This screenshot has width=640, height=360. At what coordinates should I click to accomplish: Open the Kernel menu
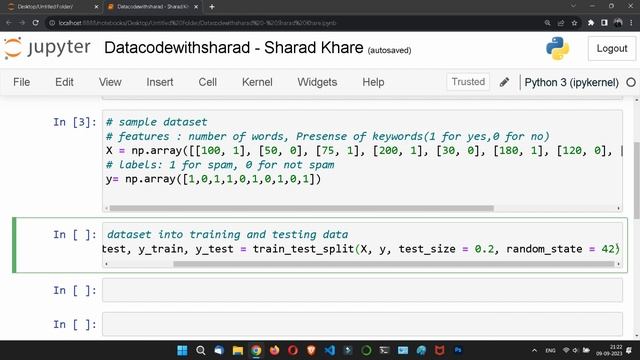pyautogui.click(x=257, y=82)
